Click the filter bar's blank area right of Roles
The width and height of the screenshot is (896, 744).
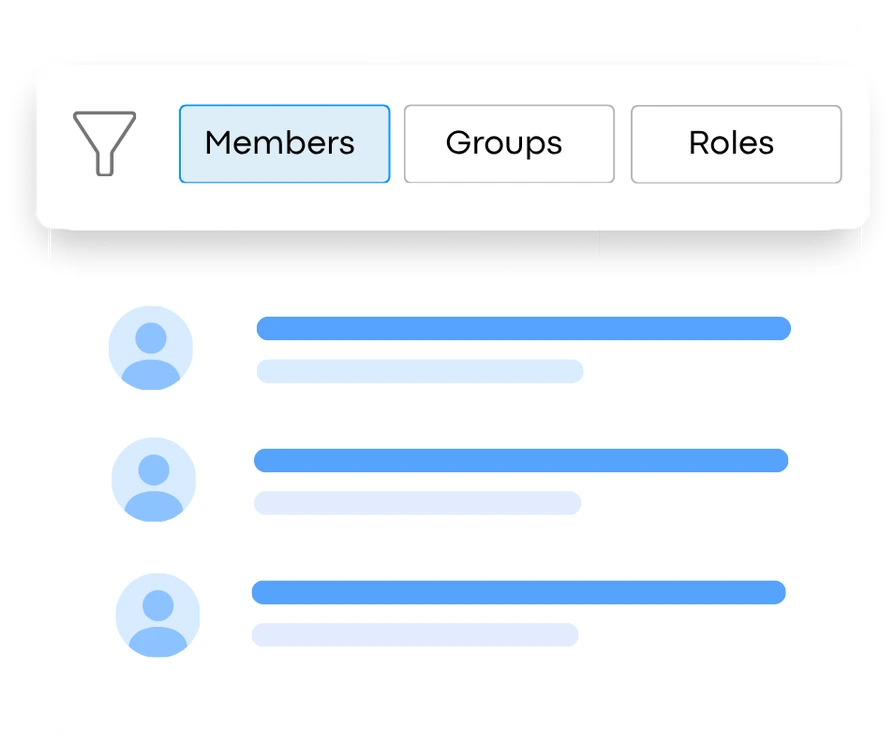coord(855,144)
